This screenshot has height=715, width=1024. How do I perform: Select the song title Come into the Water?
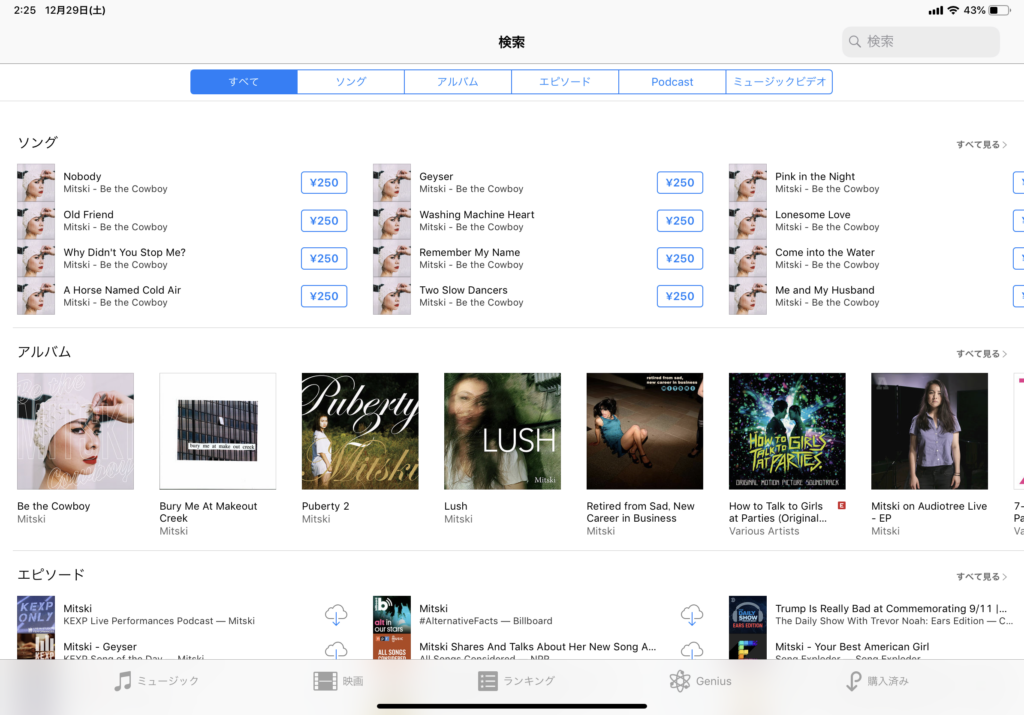(825, 252)
